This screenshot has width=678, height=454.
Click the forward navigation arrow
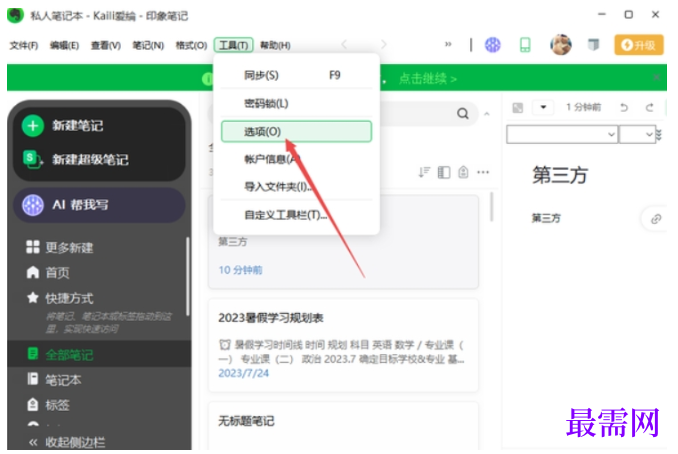click(384, 44)
